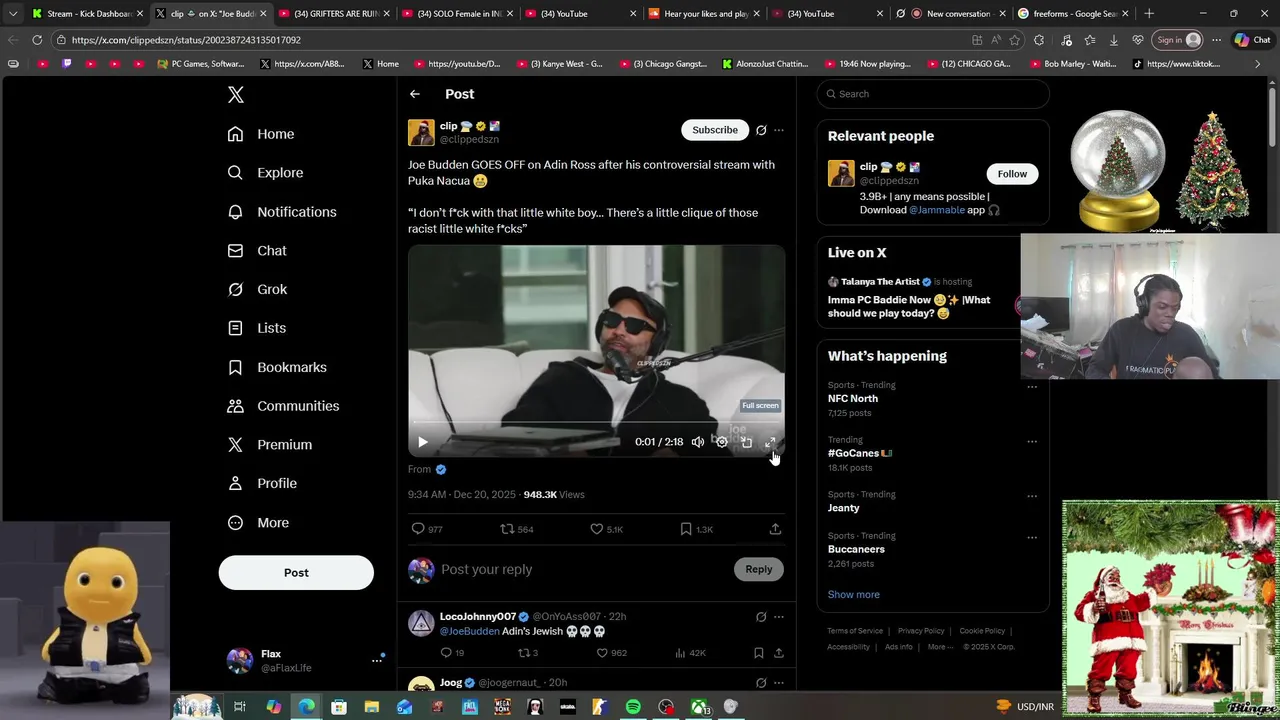
Task: Open Copilot Chat in browser
Action: [x=1252, y=40]
